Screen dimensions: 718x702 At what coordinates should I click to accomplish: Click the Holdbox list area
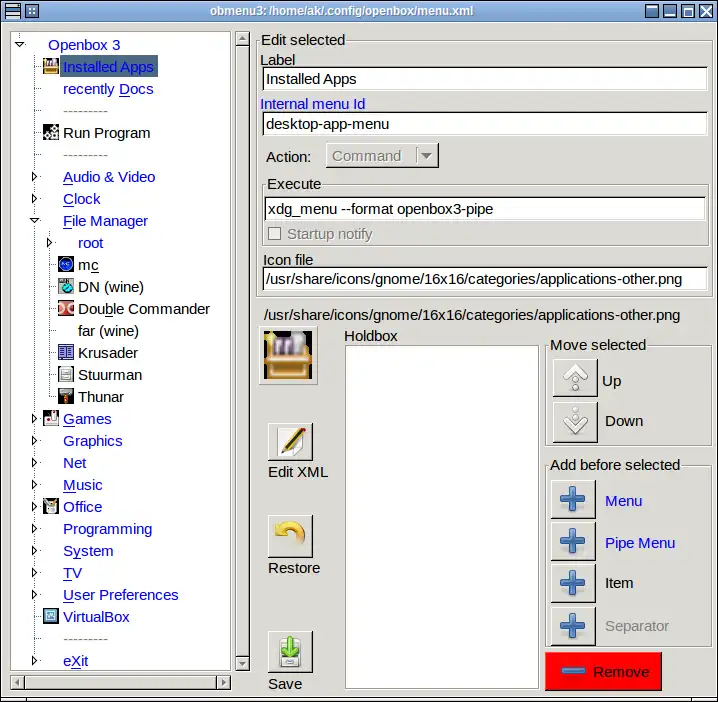(442, 517)
